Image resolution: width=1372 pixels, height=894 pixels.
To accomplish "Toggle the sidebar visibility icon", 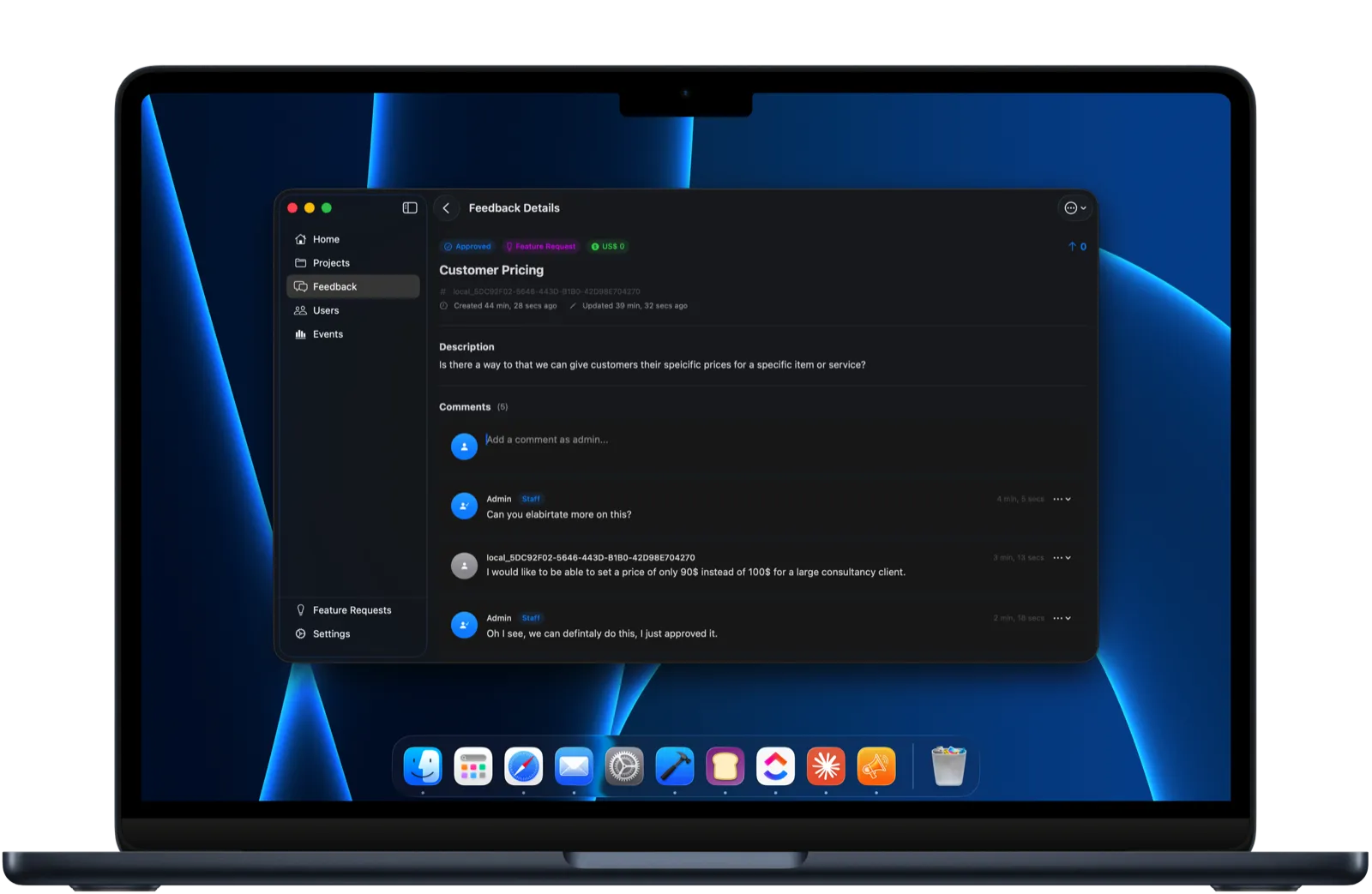I will coord(409,207).
